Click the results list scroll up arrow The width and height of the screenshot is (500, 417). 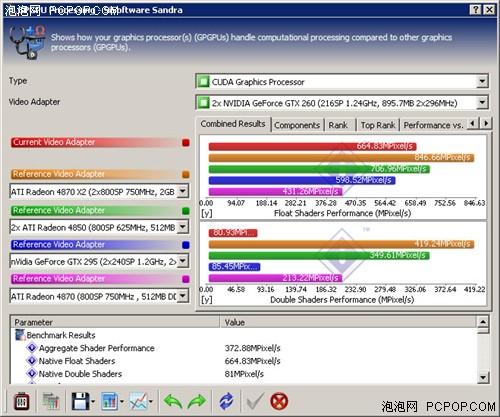point(483,322)
